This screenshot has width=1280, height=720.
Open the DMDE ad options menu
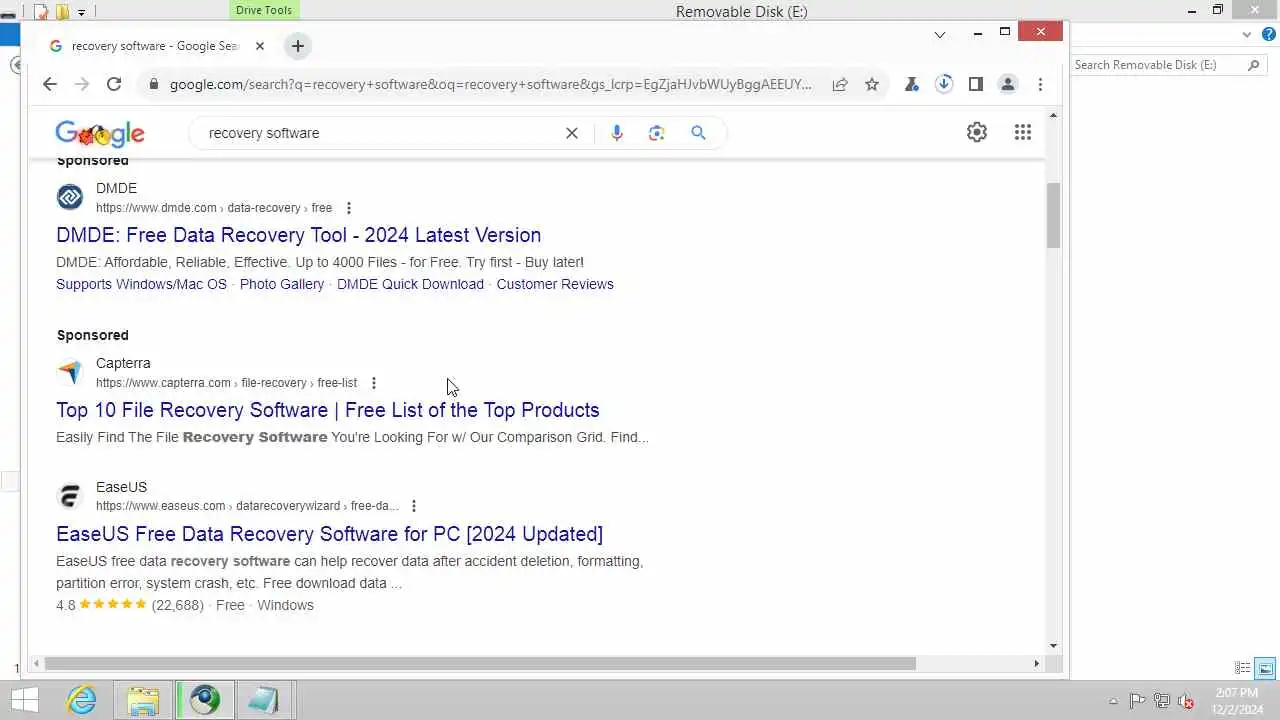click(x=349, y=208)
